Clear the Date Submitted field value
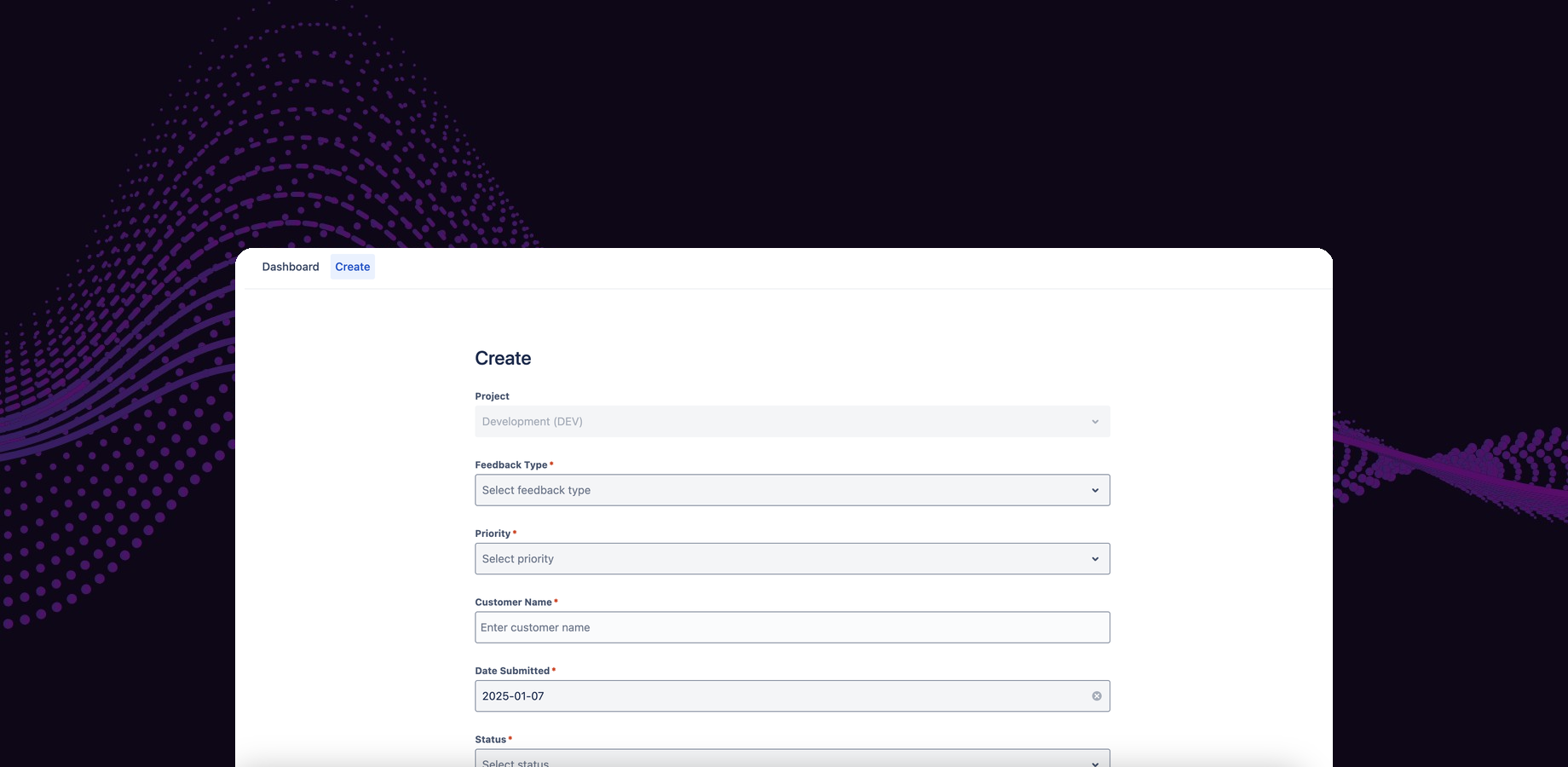Screen dimensions: 1568x767 point(1097,696)
